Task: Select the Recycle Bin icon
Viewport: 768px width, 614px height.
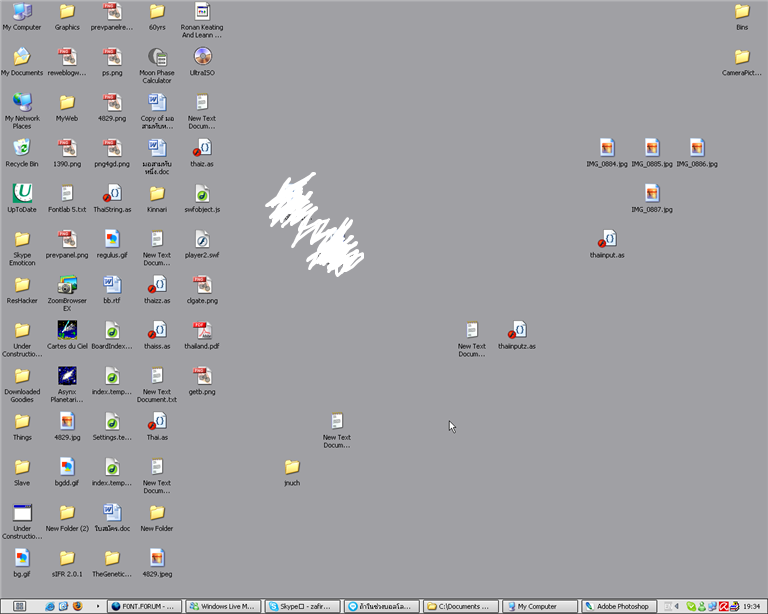Action: click(22, 153)
